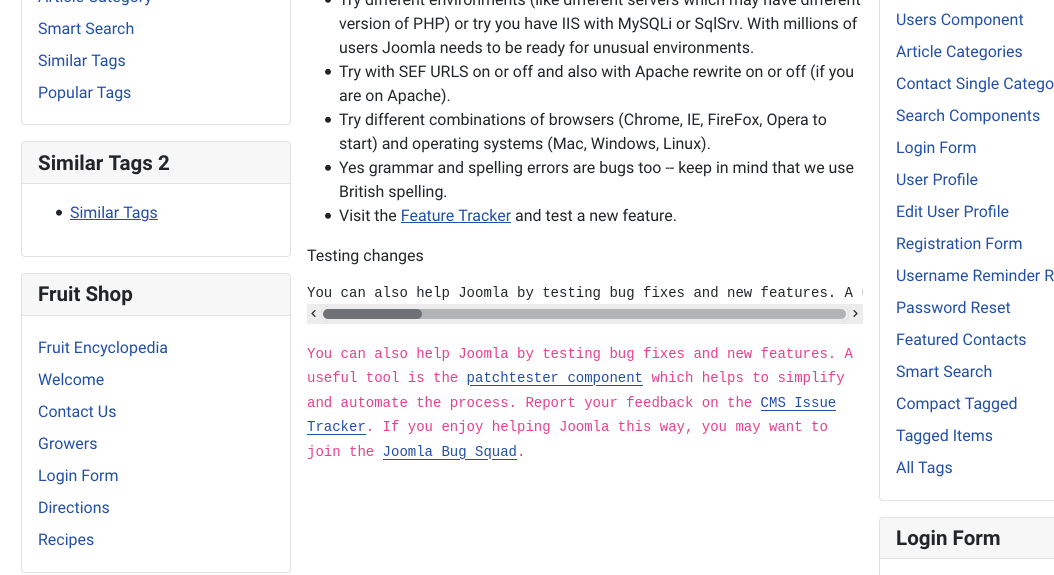1054x575 pixels.
Task: Click the horizontal scrollbar thumb in code block
Action: coord(372,314)
